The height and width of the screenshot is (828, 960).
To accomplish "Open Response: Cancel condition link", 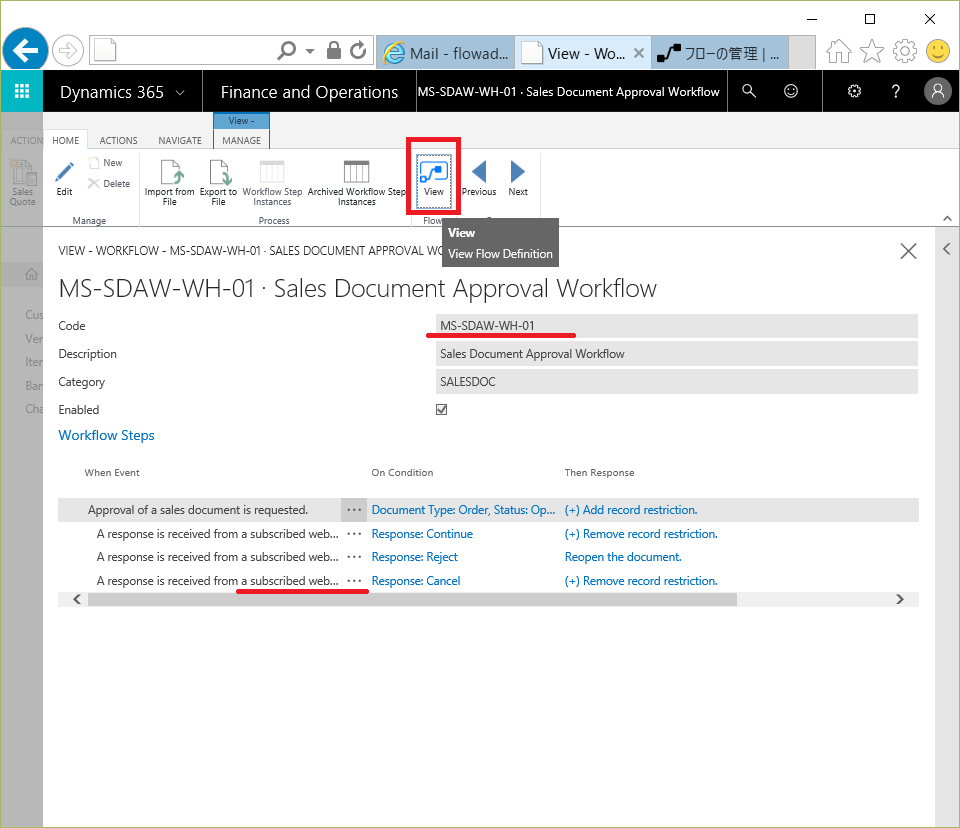I will [x=416, y=581].
